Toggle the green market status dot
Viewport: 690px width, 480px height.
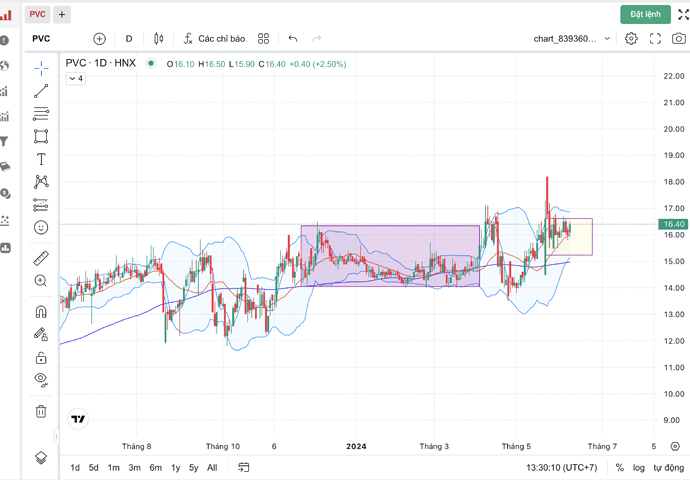[x=151, y=63]
